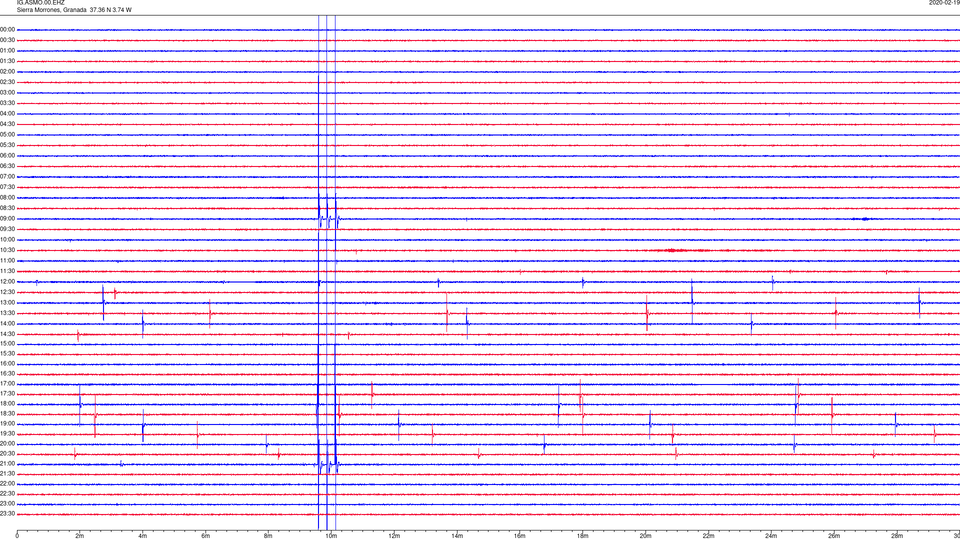Click the 06:00 time label
Screen dimensions: 960x540
[7, 156]
